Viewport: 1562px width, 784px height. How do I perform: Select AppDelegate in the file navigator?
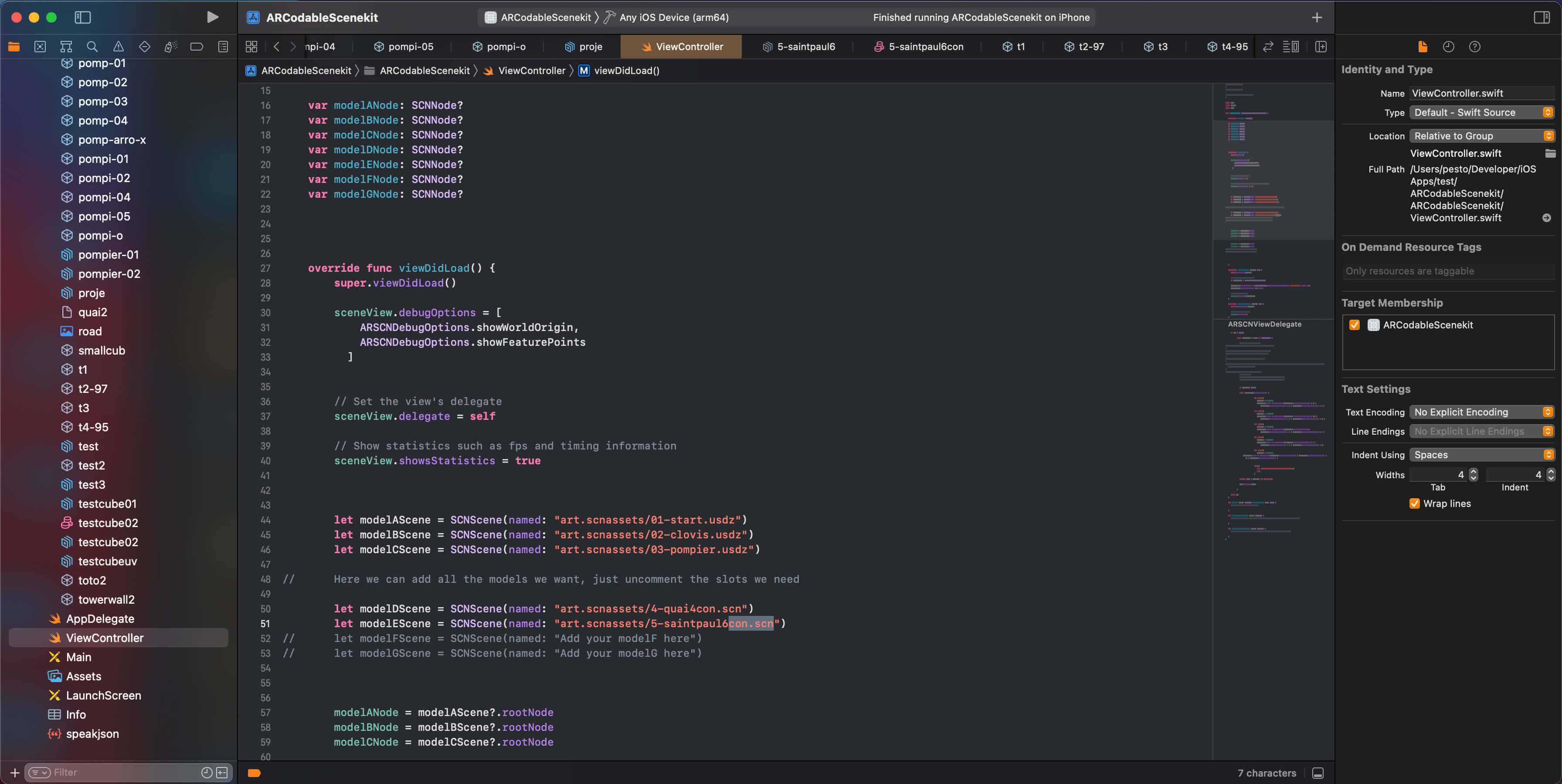100,618
